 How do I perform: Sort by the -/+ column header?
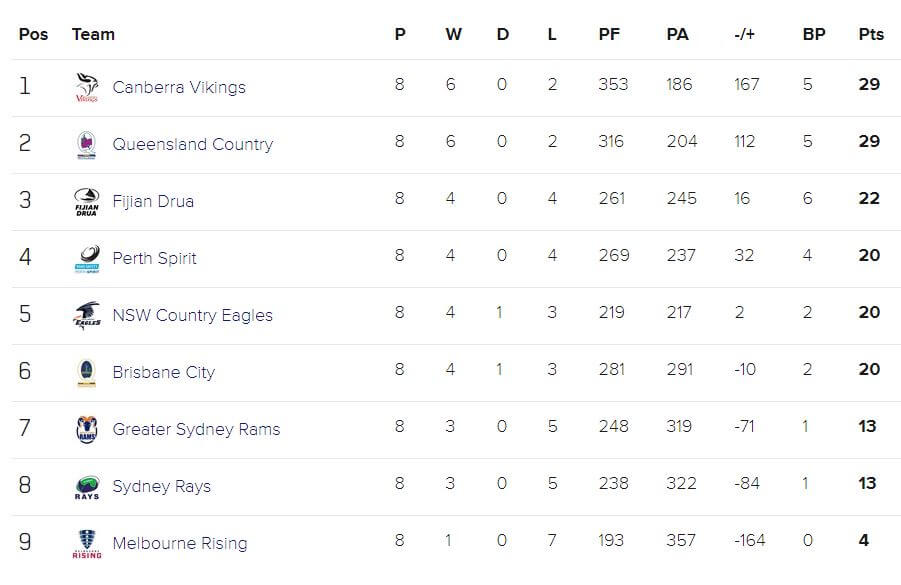click(744, 34)
